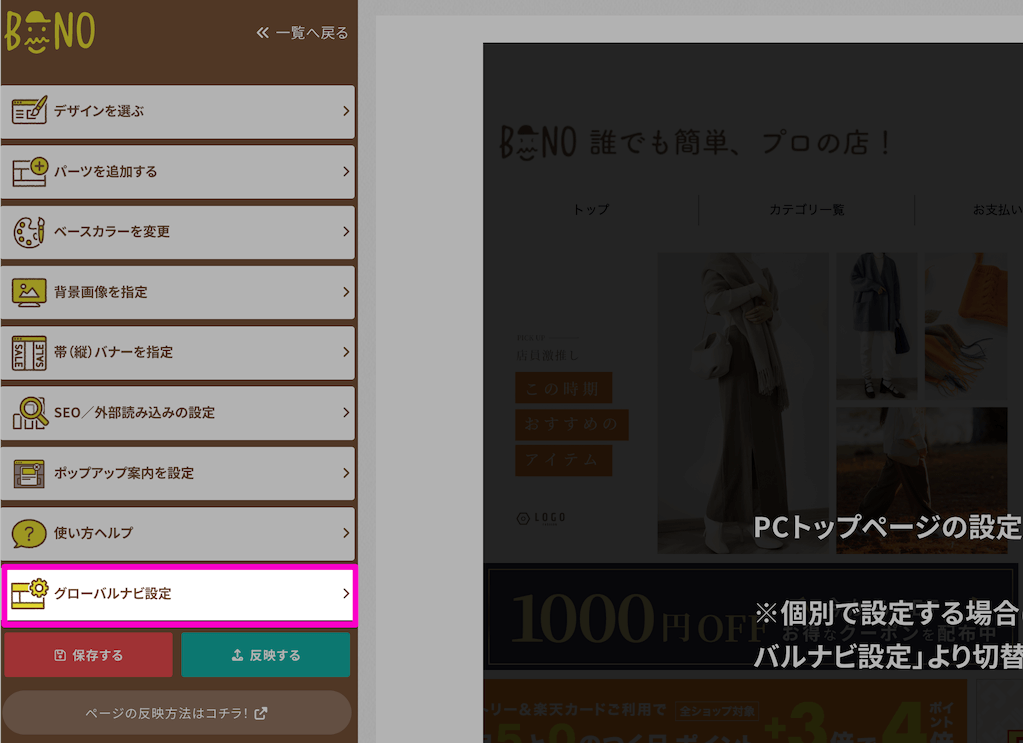Click the SEO magnifier icon
Image resolution: width=1023 pixels, height=743 pixels.
pos(29,412)
